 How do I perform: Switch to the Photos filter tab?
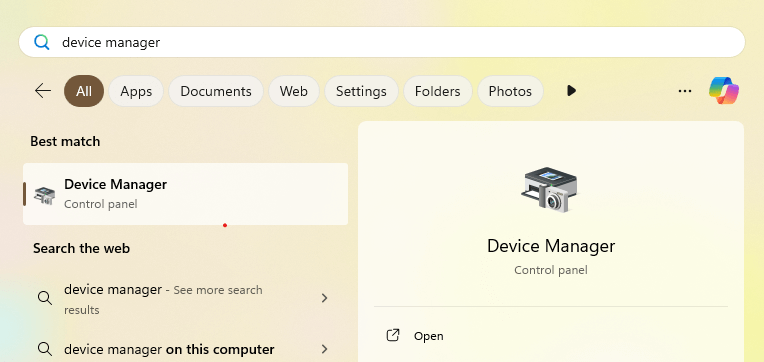click(x=510, y=91)
